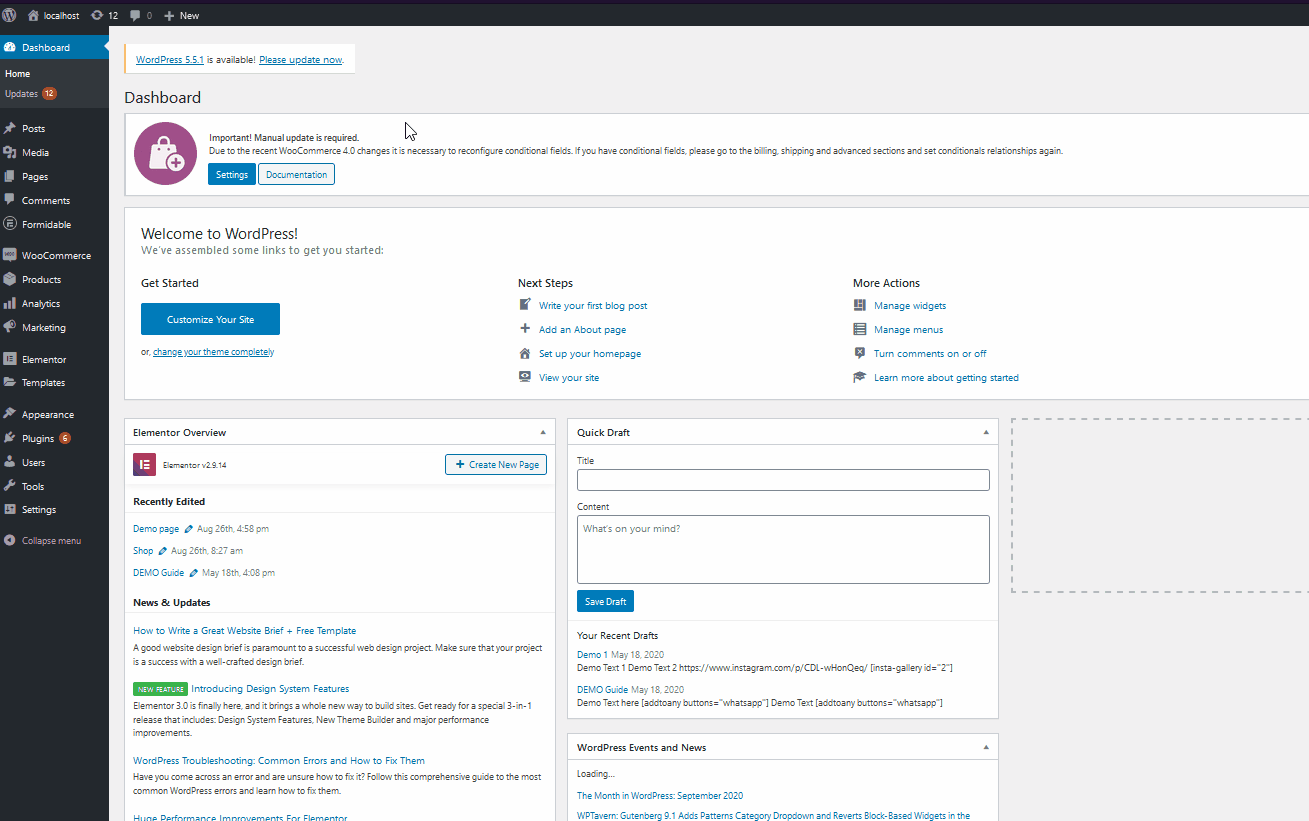1309x821 pixels.
Task: Open Introducing Design System Features article
Action: [270, 688]
